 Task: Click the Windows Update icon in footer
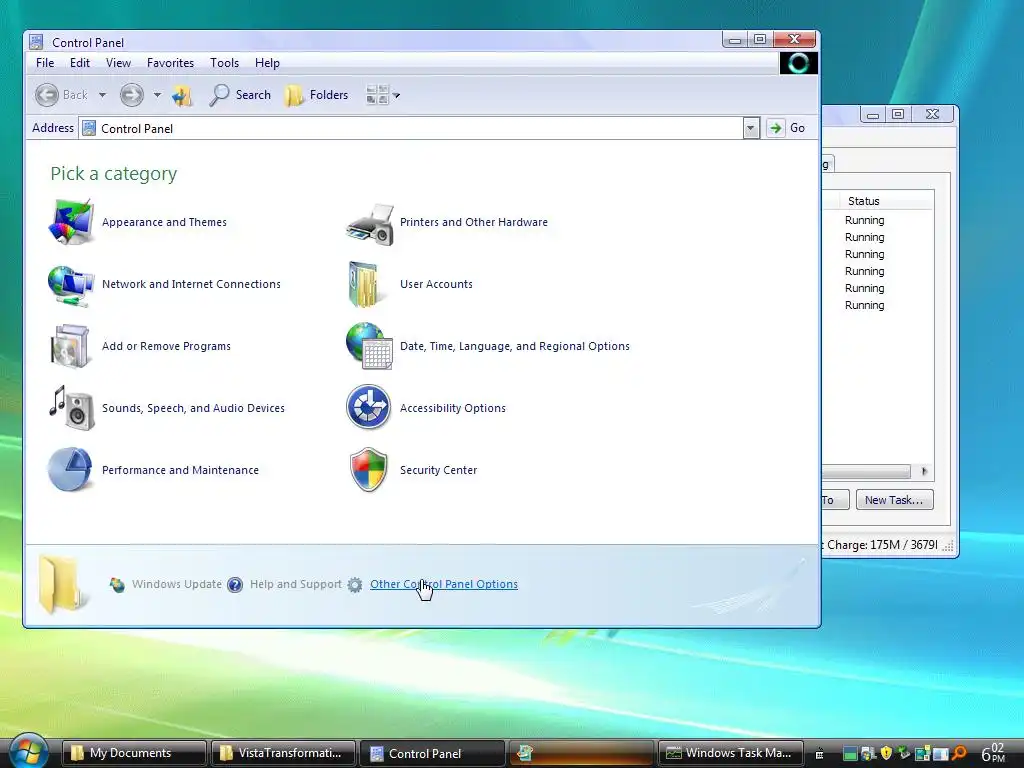(x=117, y=584)
